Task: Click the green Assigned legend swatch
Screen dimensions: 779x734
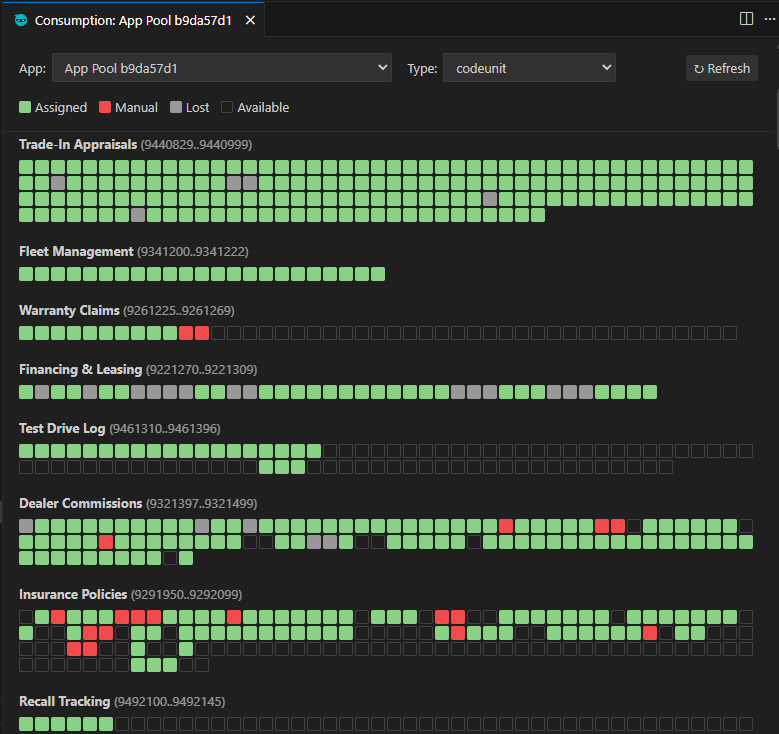Action: click(25, 107)
